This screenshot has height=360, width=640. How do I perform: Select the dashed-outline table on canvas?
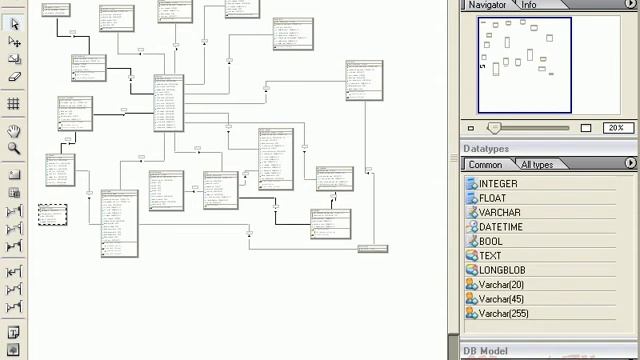pos(53,215)
